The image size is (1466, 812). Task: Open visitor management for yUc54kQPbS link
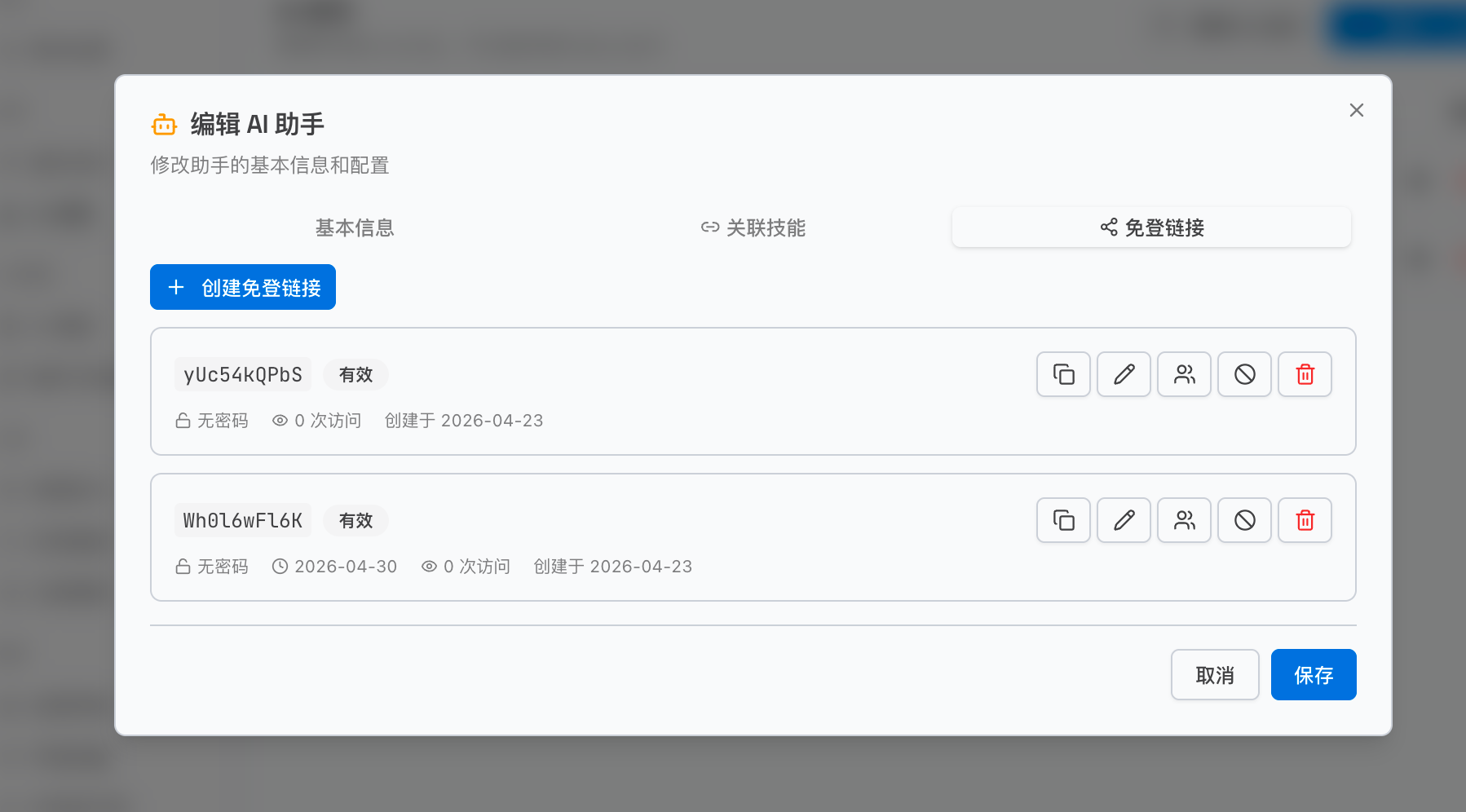click(1184, 374)
